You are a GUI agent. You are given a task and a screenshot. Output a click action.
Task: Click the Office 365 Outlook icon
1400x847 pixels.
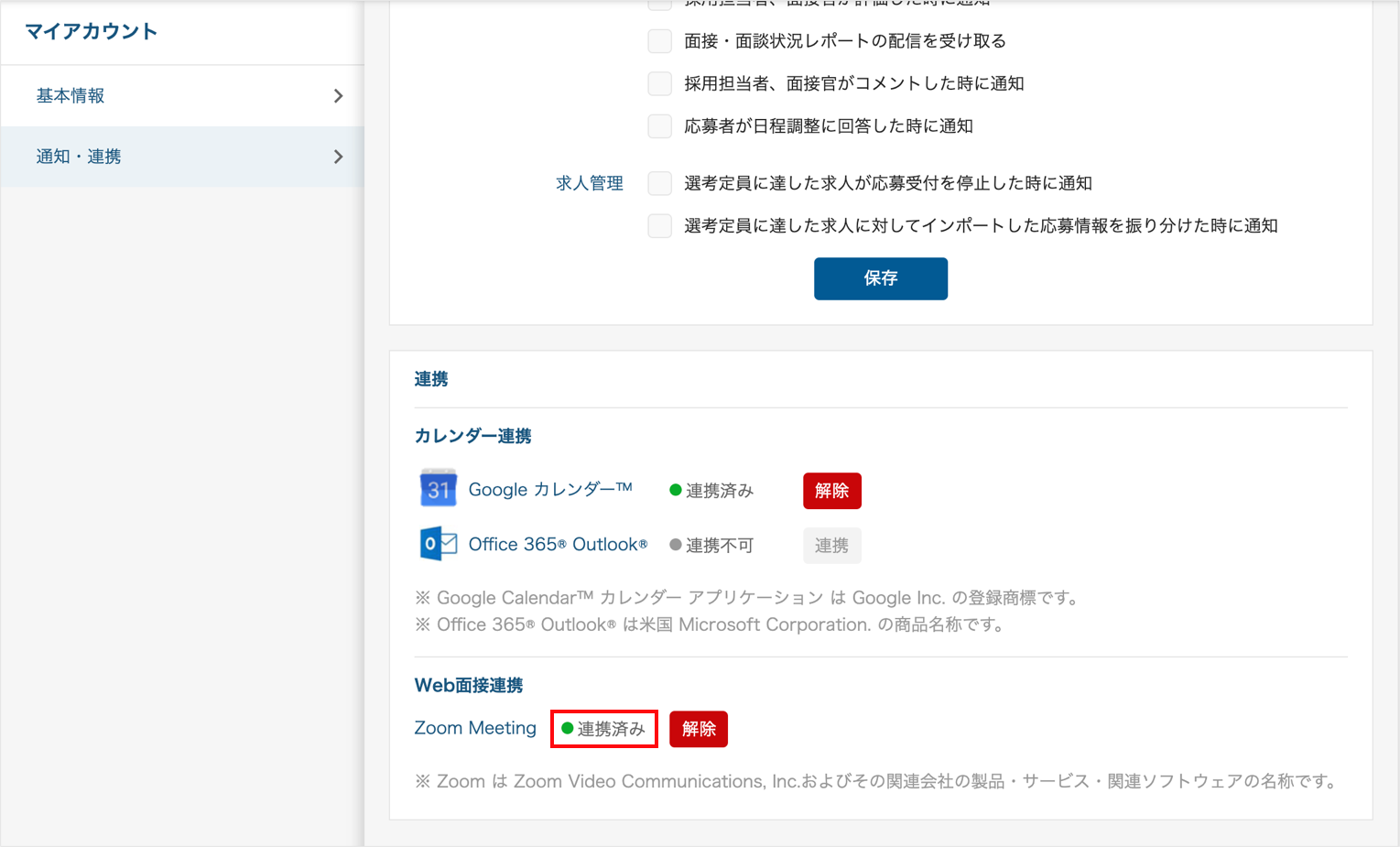point(439,544)
